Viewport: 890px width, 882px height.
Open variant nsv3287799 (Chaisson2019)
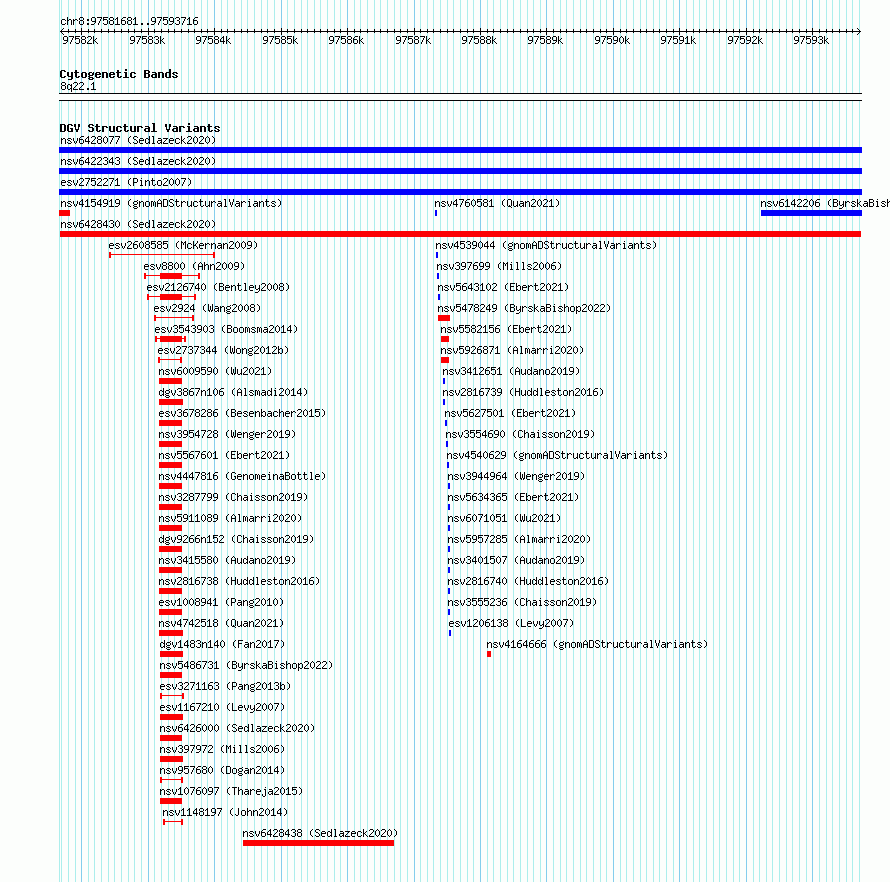(x=233, y=497)
